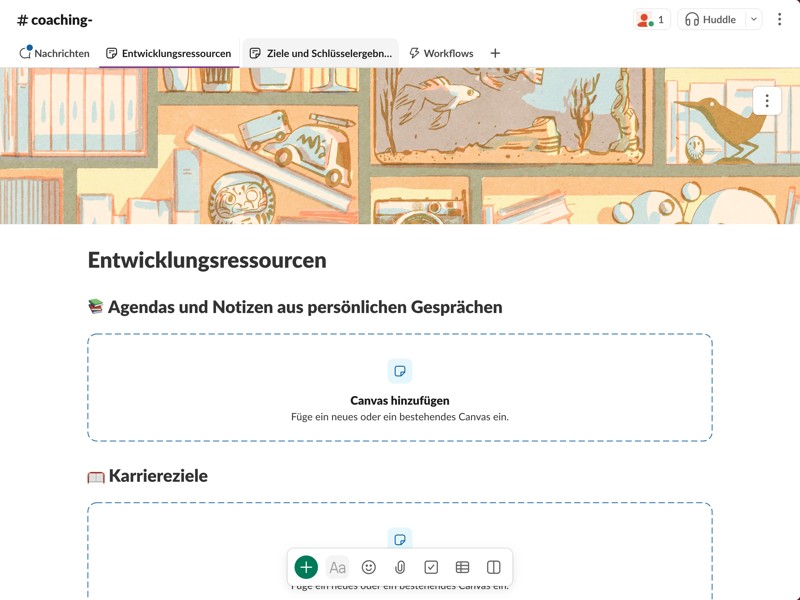The image size is (800, 600).
Task: Switch to the Nachrichten tab
Action: point(54,53)
